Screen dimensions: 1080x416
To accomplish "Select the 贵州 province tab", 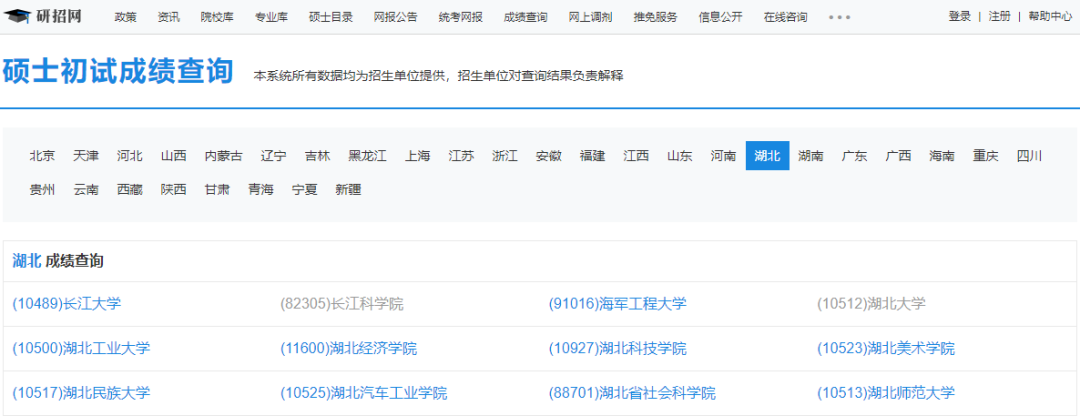I will [x=42, y=189].
